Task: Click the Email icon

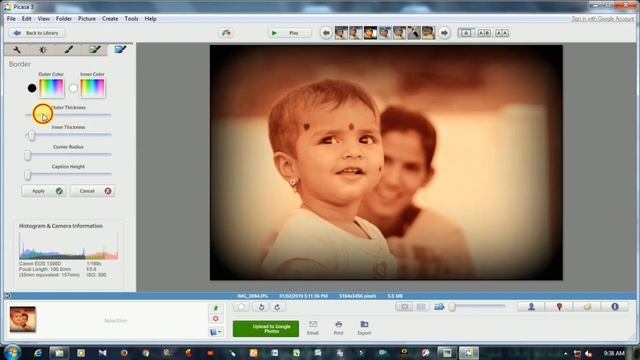Action: [313, 328]
